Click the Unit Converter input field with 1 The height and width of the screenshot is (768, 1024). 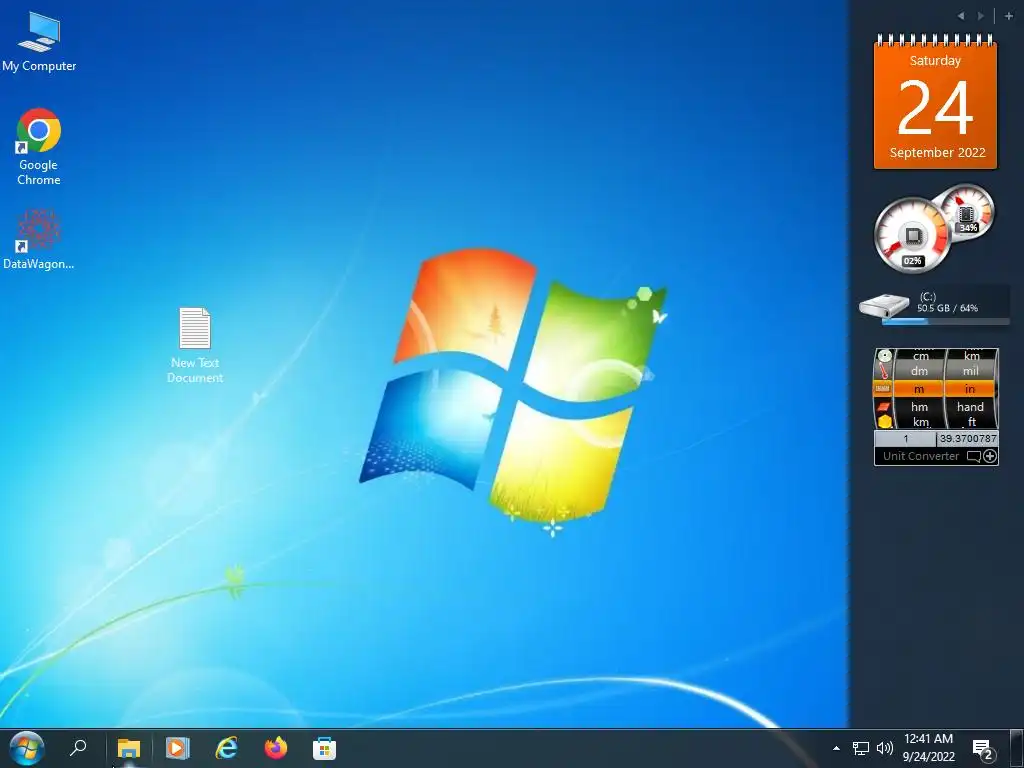click(x=905, y=438)
